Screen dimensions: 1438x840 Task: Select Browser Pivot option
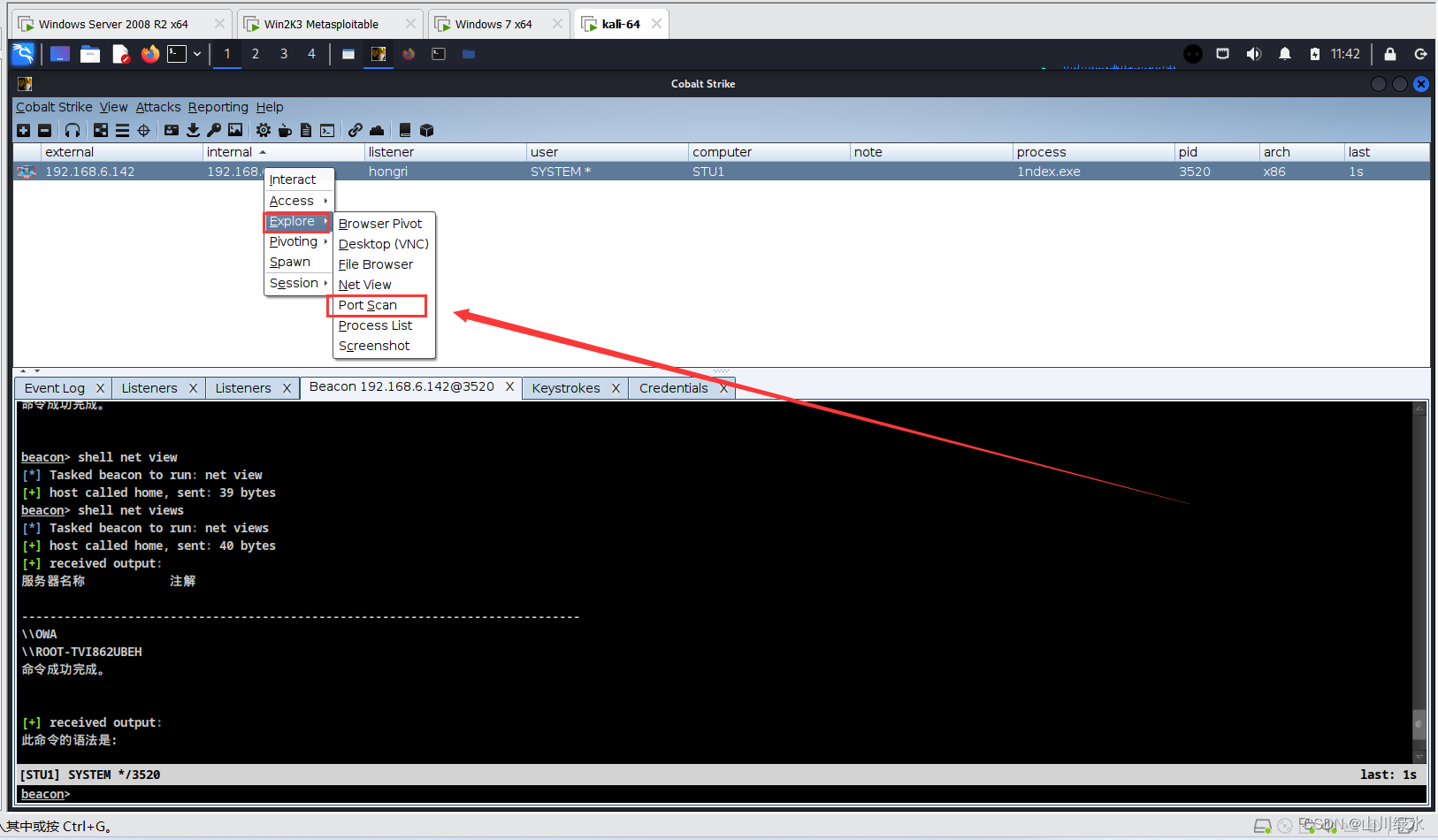[384, 224]
